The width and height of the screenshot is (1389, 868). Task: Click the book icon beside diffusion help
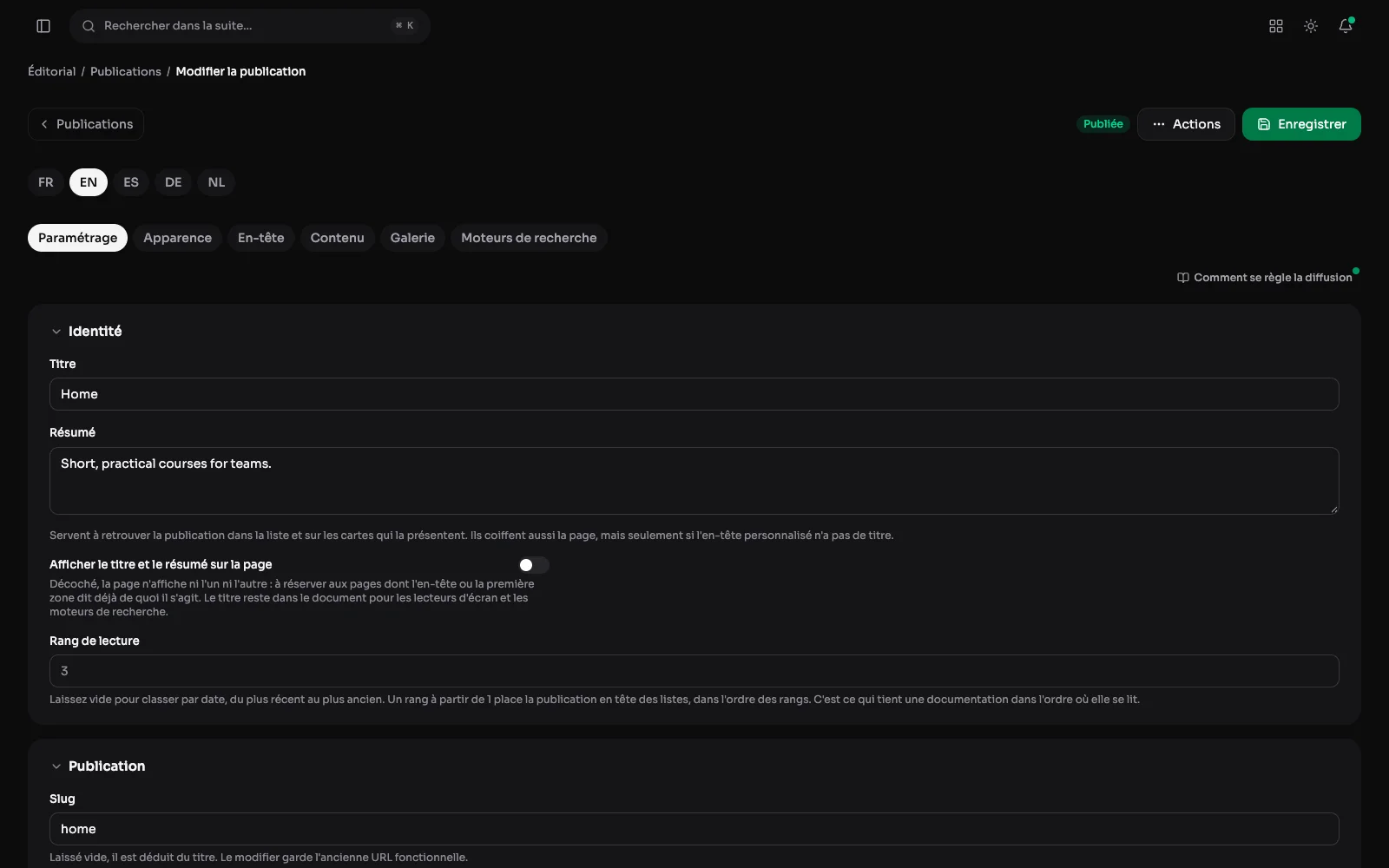coord(1182,278)
